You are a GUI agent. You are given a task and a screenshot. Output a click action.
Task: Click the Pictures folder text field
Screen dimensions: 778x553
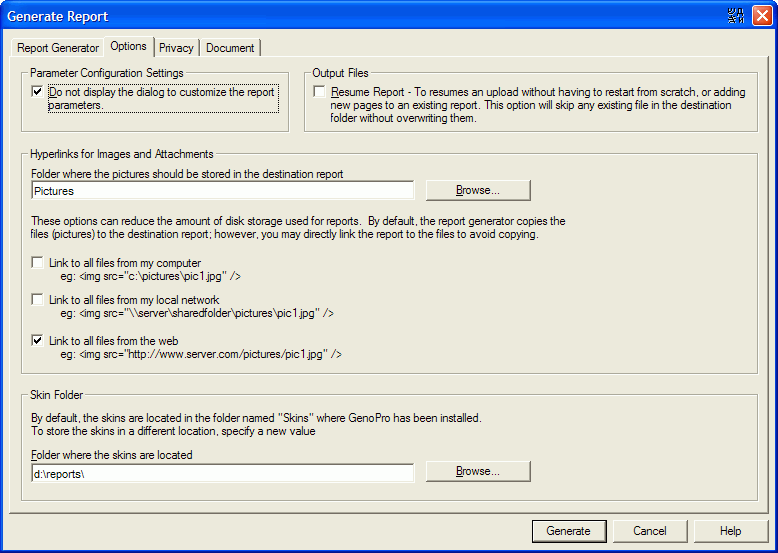click(221, 190)
